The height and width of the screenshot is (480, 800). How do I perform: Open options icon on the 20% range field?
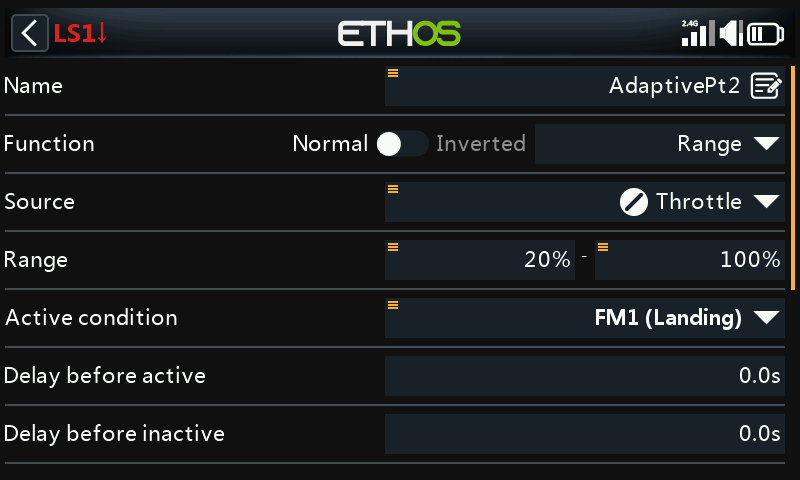click(x=393, y=247)
